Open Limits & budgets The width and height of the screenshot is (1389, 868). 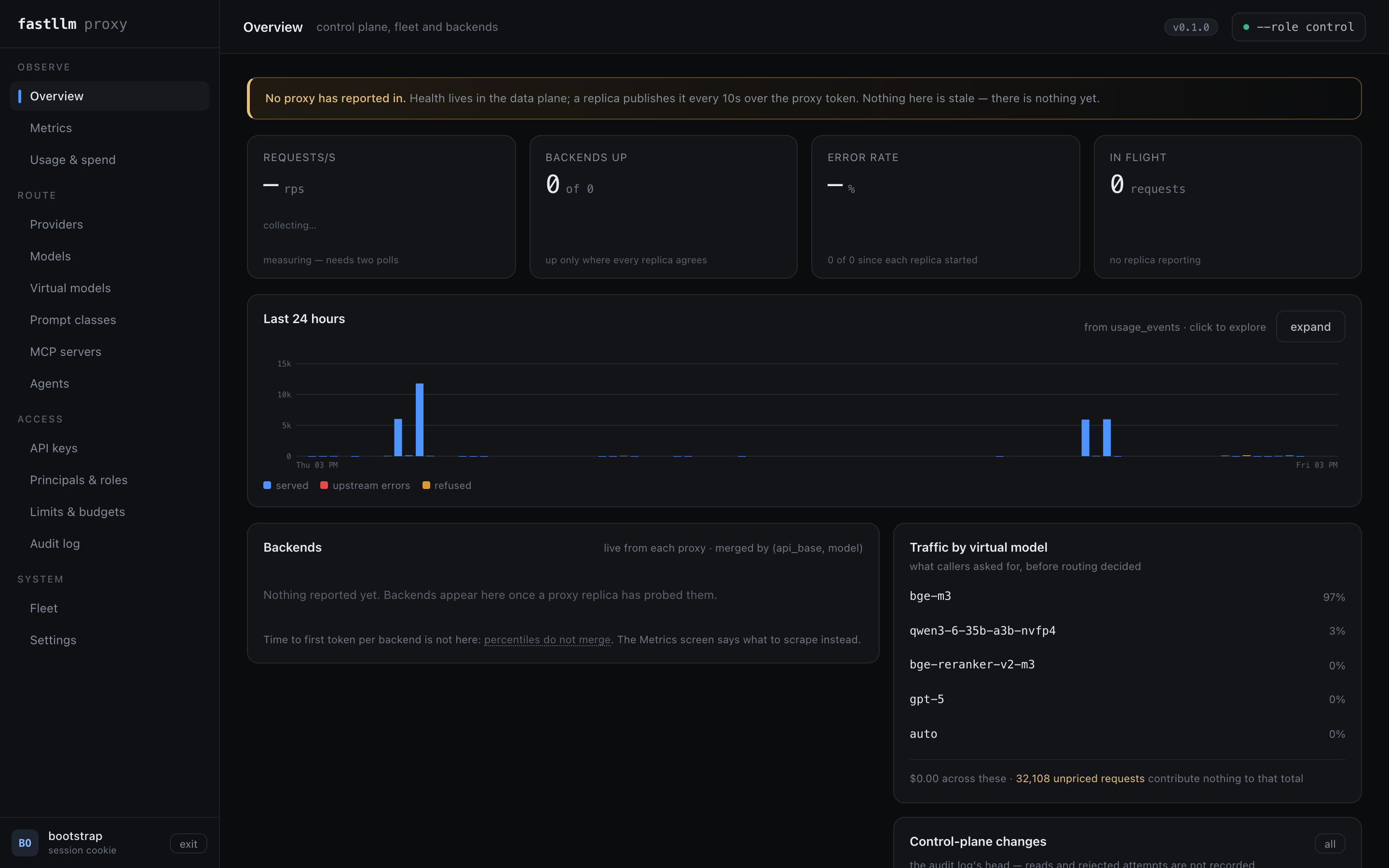point(109,512)
